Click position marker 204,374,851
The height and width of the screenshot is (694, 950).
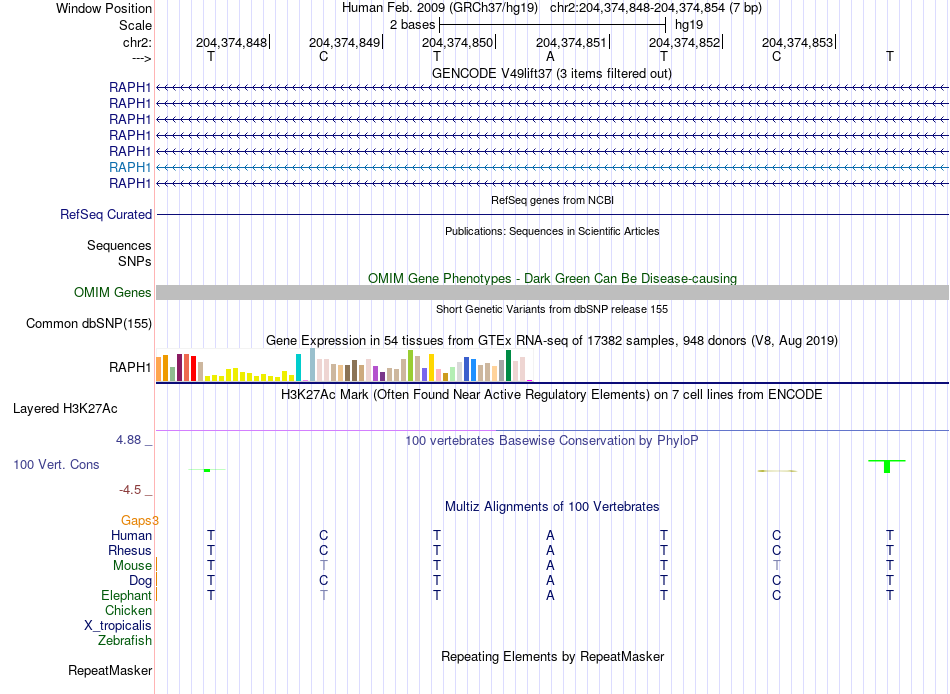click(x=571, y=42)
